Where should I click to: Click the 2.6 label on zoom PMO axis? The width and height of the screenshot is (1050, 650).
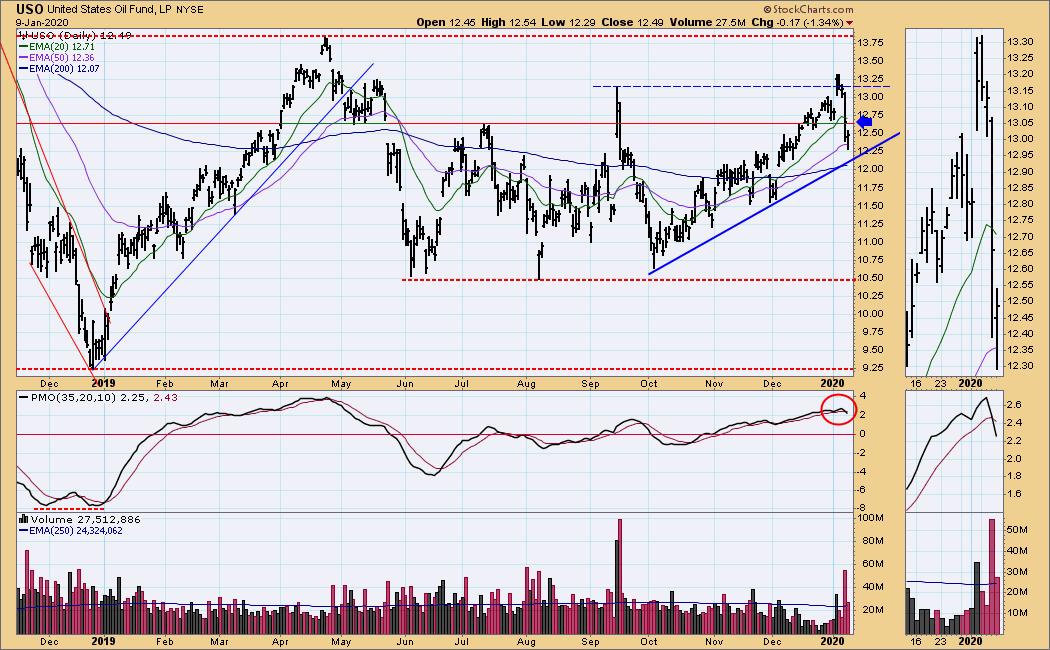point(1014,405)
